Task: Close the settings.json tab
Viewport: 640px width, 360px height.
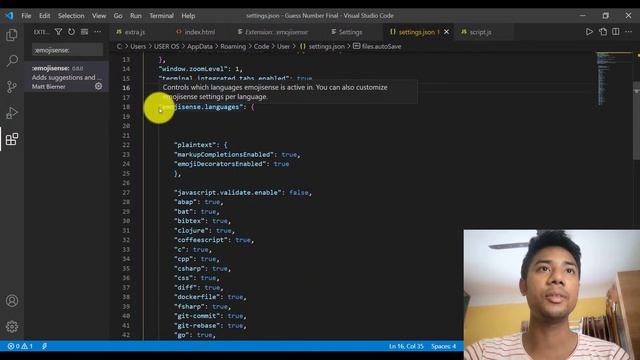Action: coord(447,32)
